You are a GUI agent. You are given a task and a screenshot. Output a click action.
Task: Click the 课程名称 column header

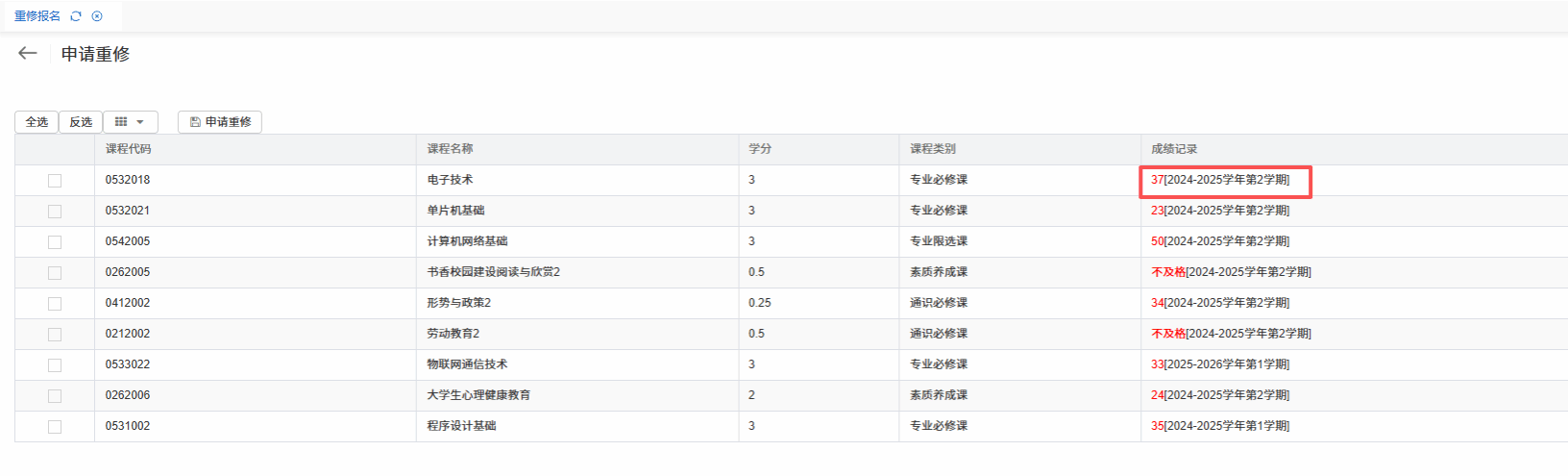[450, 149]
